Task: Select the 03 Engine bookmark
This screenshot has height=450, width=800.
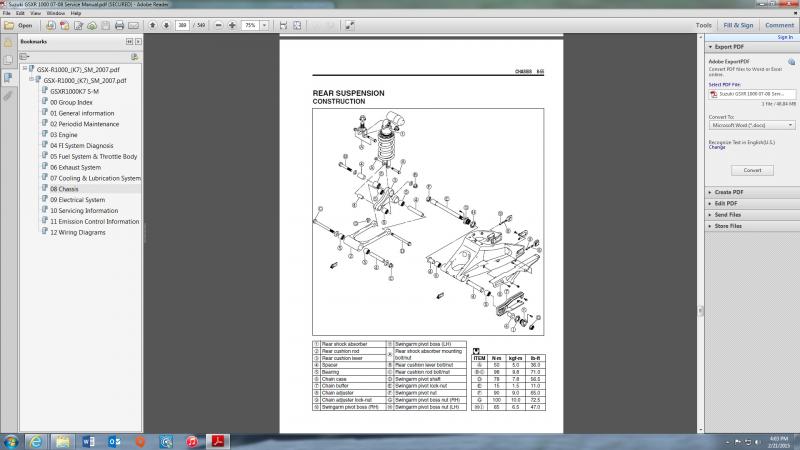Action: [64, 135]
